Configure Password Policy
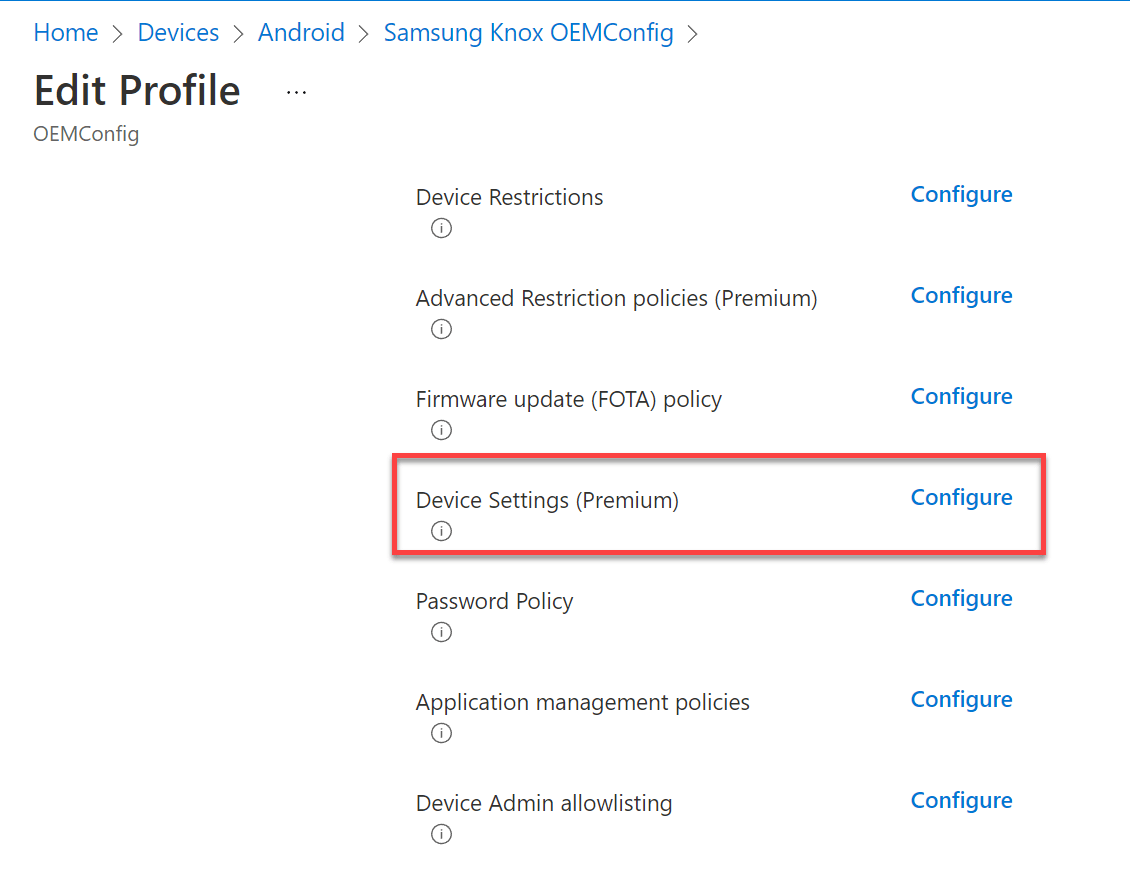This screenshot has height=874, width=1130. tap(961, 599)
